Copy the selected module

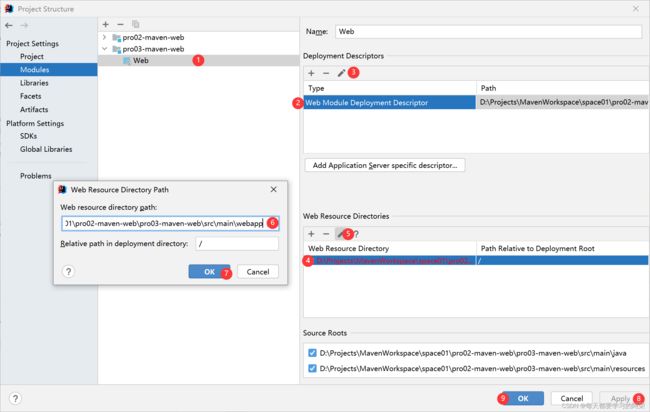(x=136, y=24)
